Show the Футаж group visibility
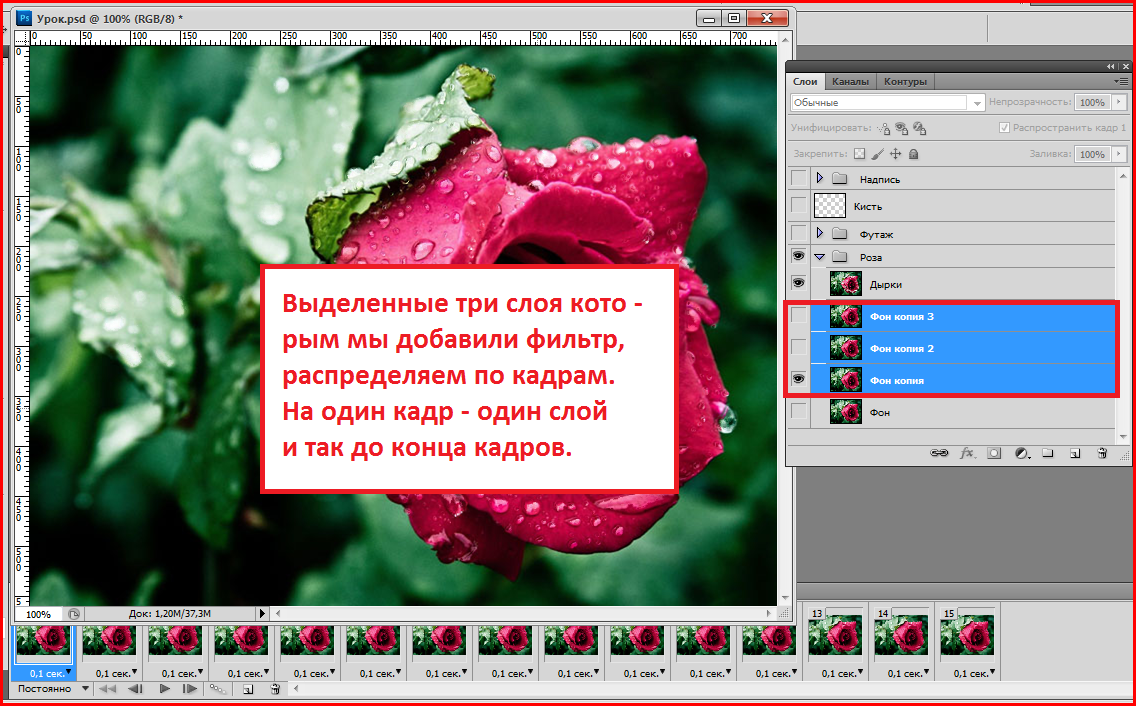The height and width of the screenshot is (706, 1136). point(798,233)
